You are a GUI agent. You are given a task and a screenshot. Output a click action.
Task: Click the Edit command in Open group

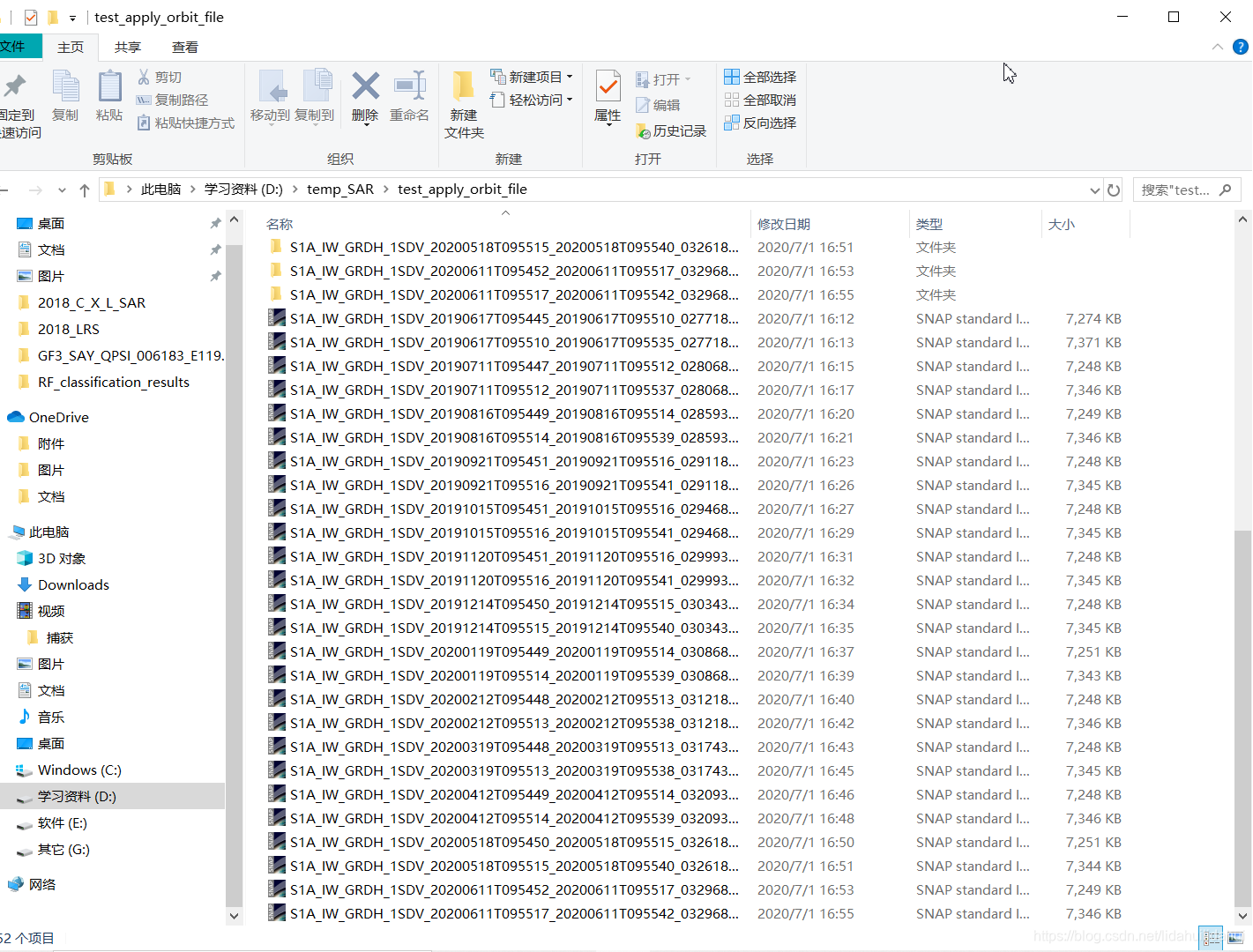click(658, 105)
